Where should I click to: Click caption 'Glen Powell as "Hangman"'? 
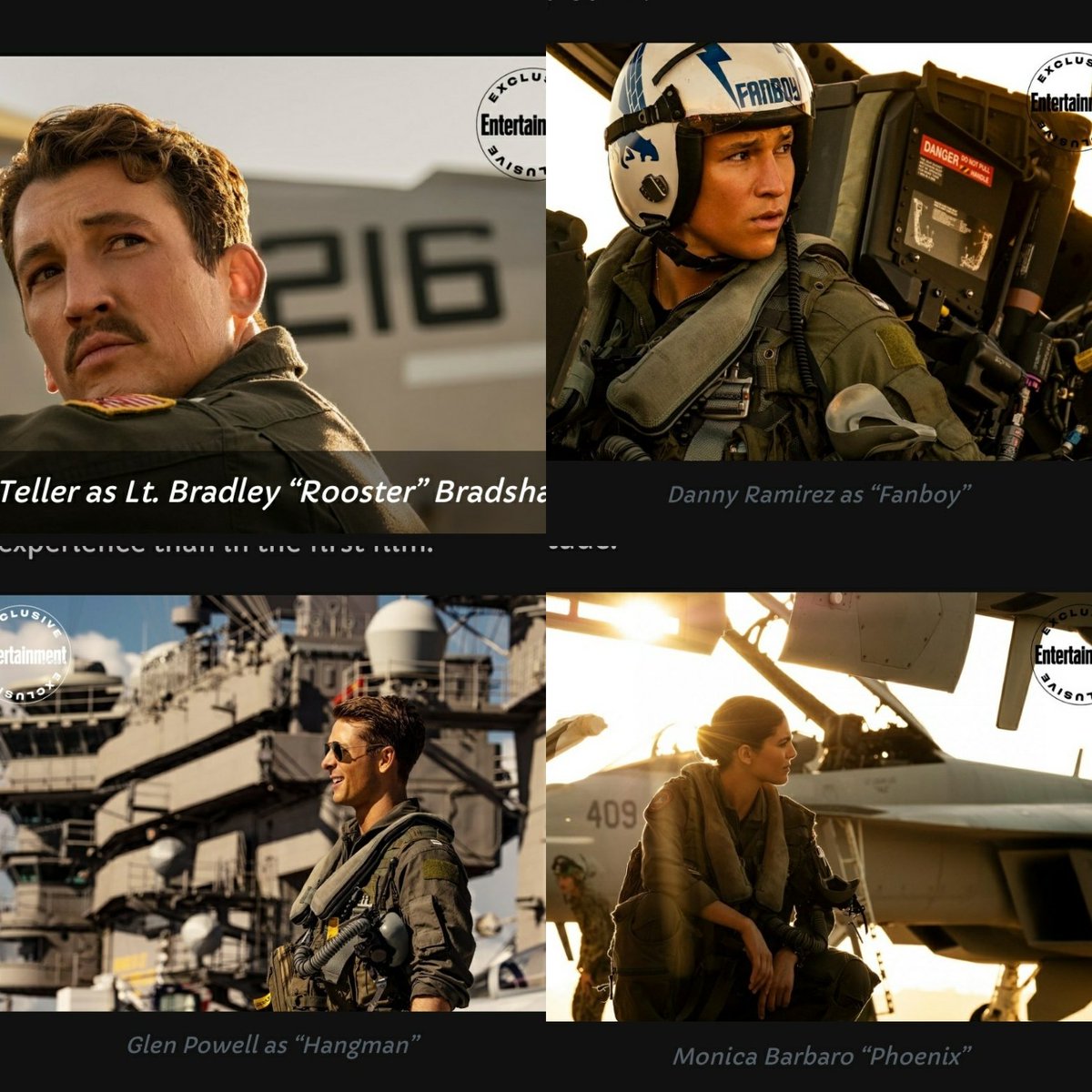273,1044
